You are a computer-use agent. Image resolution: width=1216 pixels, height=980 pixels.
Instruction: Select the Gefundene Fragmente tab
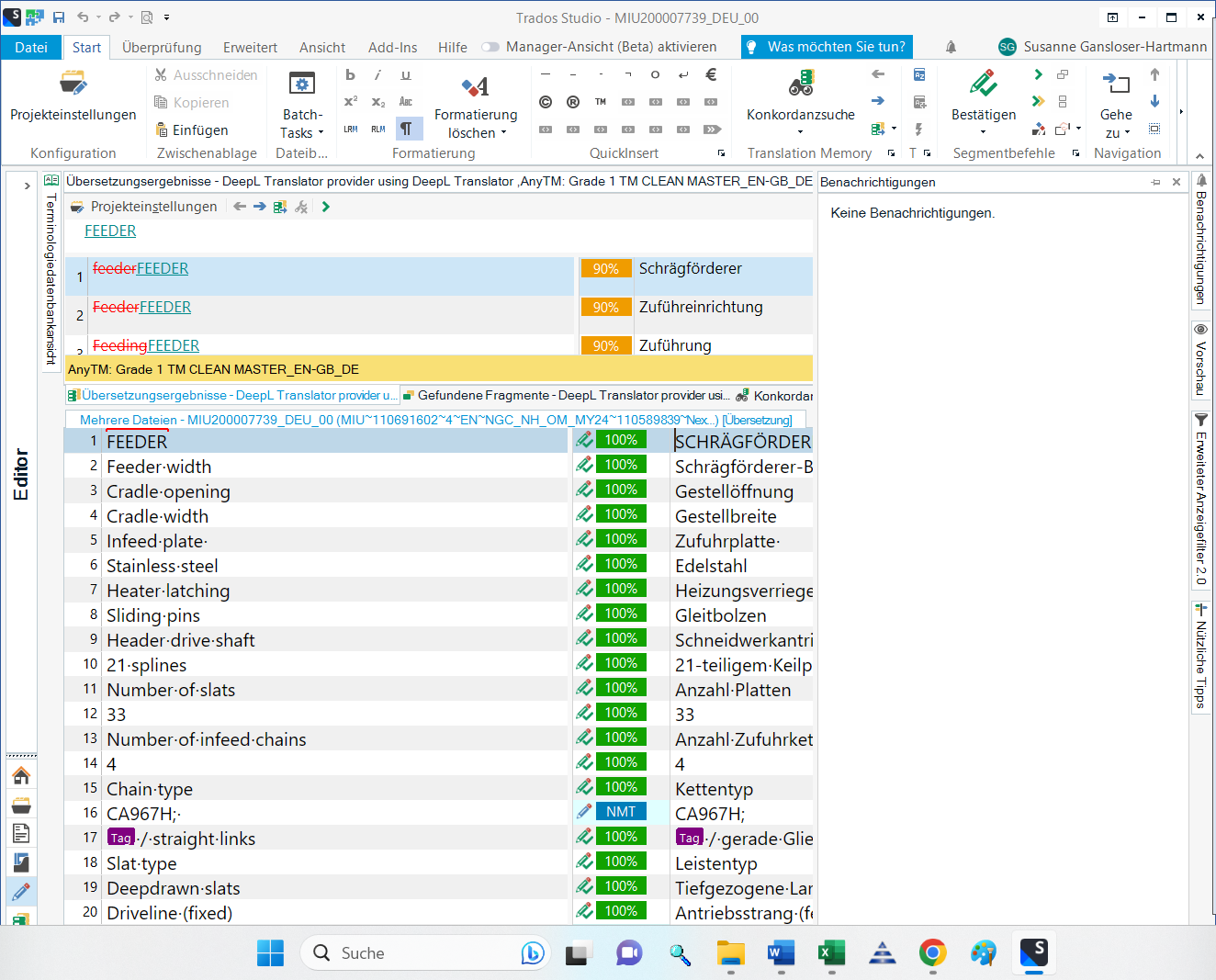click(566, 396)
